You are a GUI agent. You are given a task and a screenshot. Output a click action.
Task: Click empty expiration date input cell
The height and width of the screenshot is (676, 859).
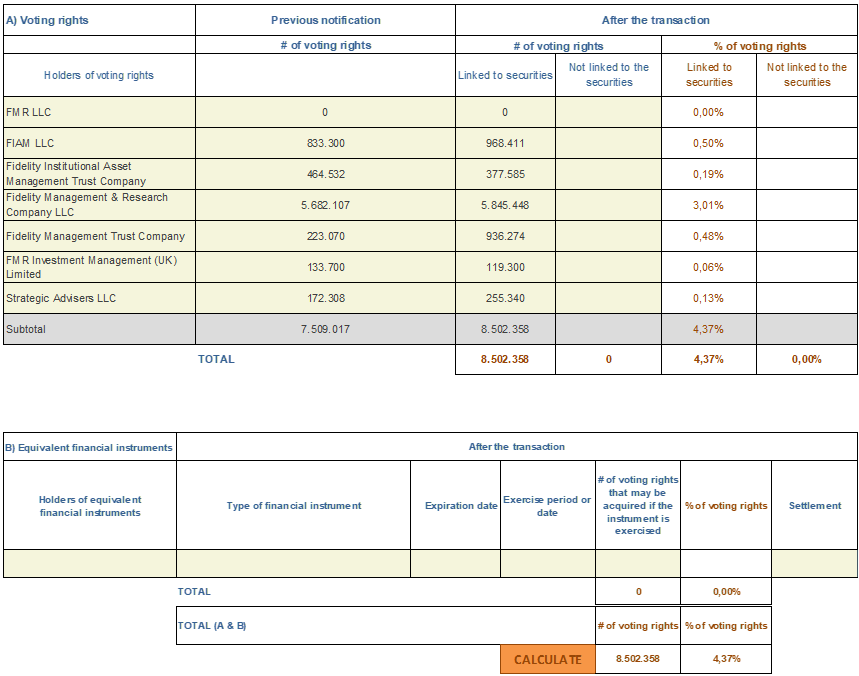tap(456, 563)
